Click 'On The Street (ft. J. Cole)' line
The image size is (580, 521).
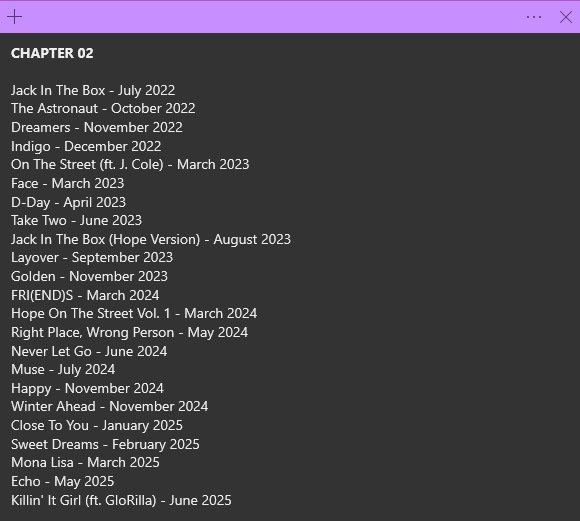coord(130,165)
